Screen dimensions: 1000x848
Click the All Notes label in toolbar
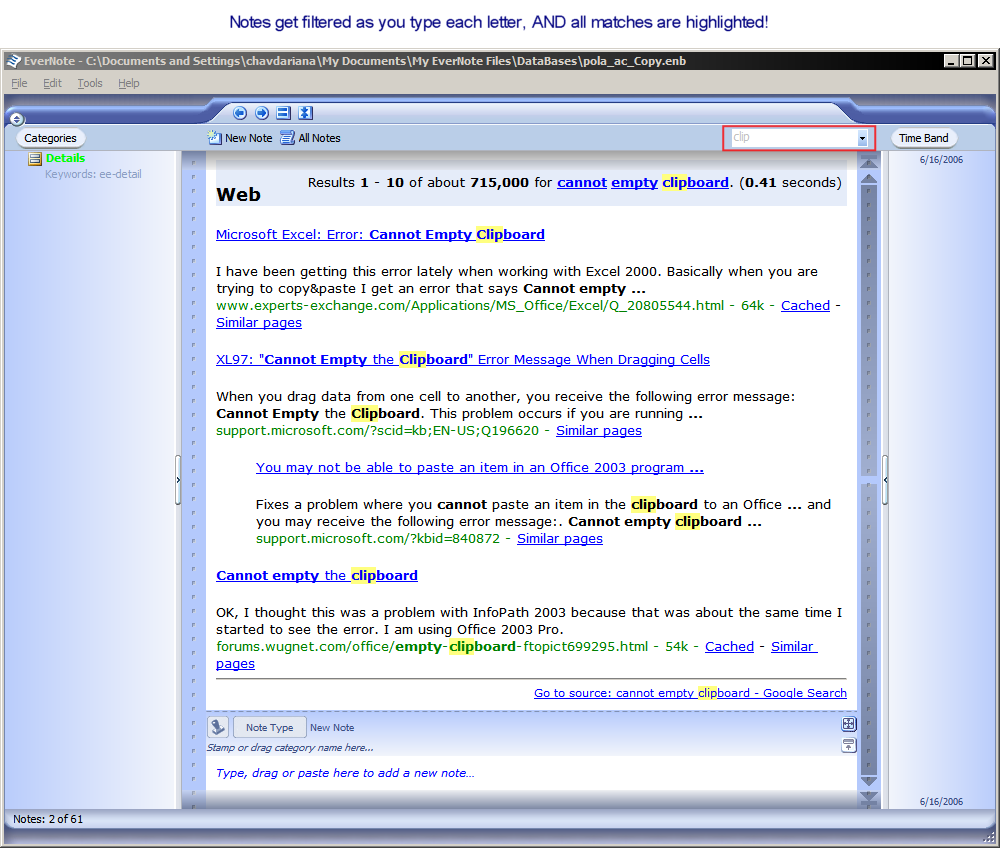click(x=320, y=138)
